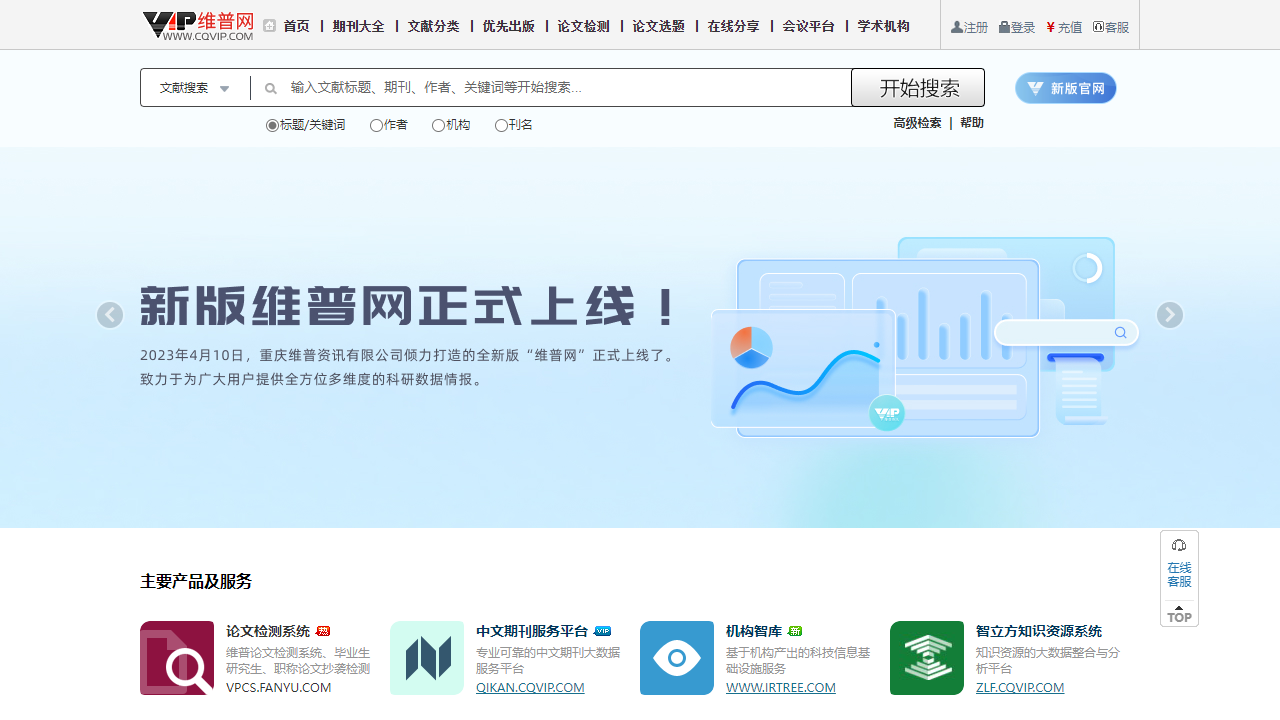Screen dimensions: 1280x720
Task: Go to next banner slide arrow
Action: pos(1170,315)
